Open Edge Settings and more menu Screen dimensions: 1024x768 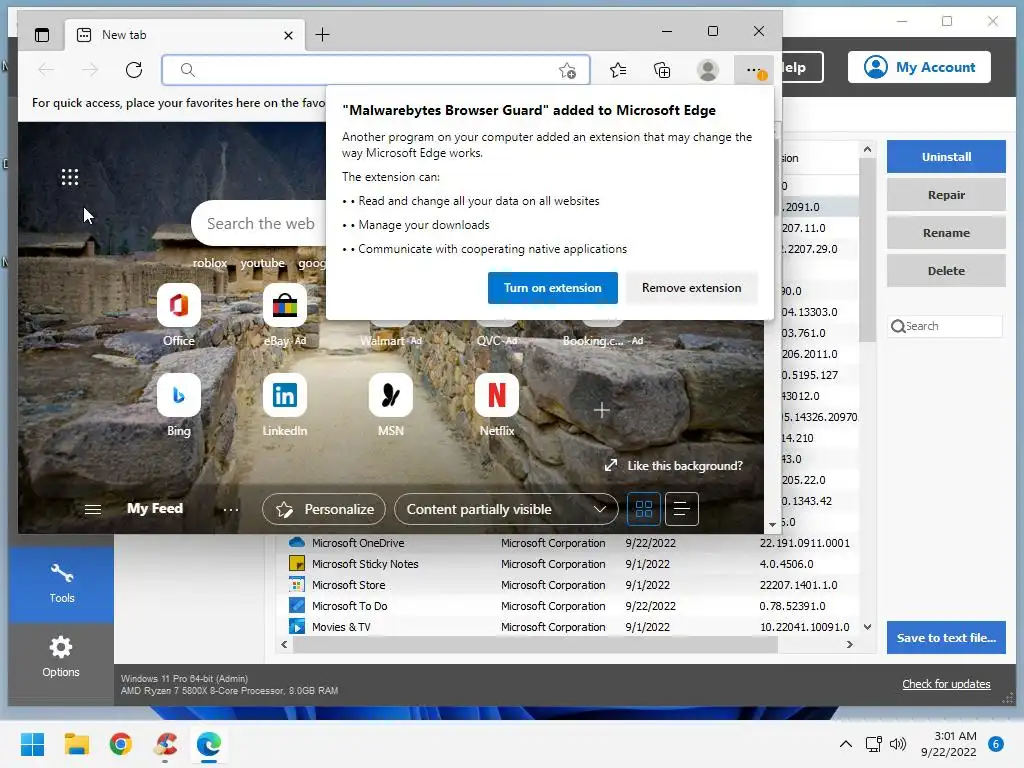pyautogui.click(x=754, y=70)
